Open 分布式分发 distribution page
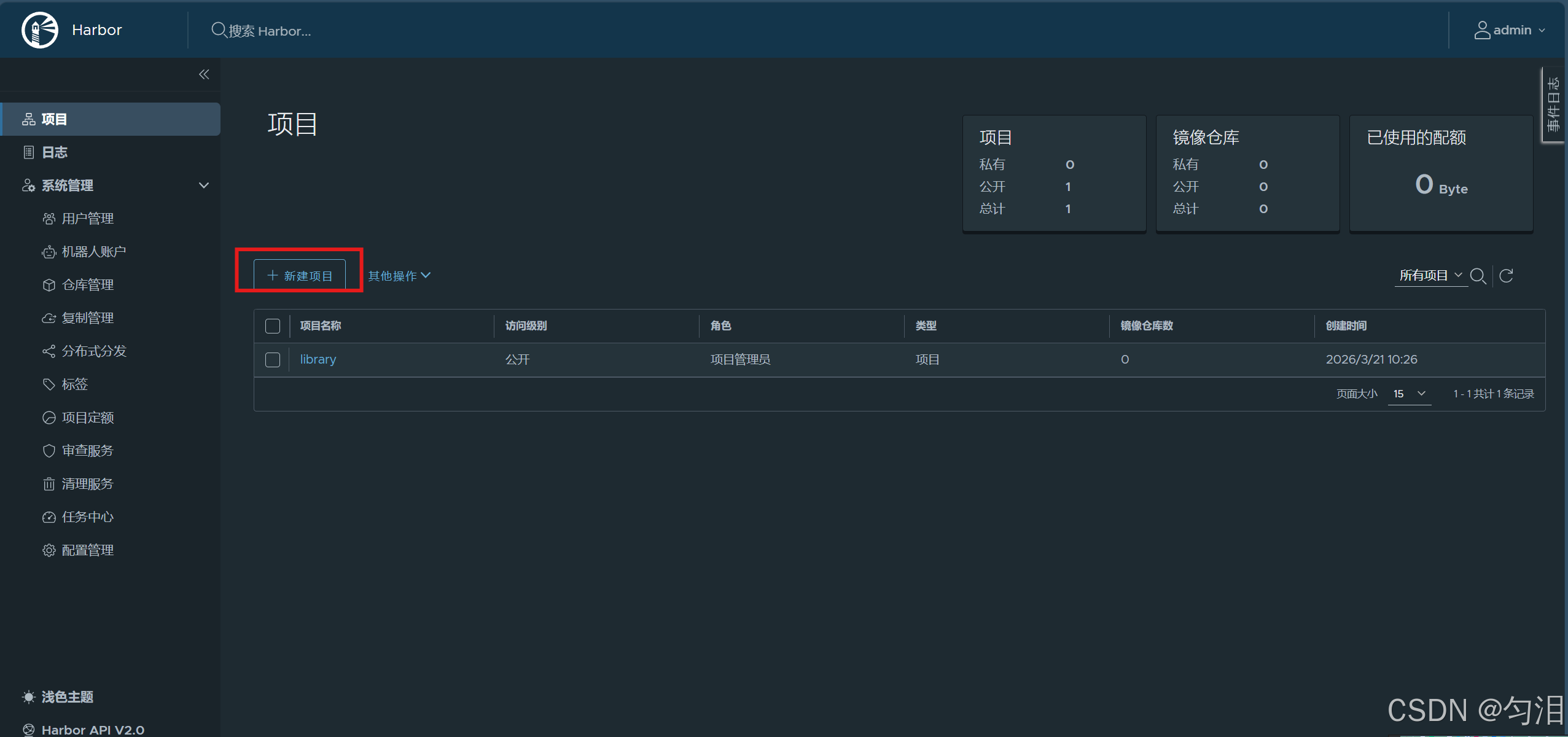Viewport: 1568px width, 737px height. pos(93,351)
